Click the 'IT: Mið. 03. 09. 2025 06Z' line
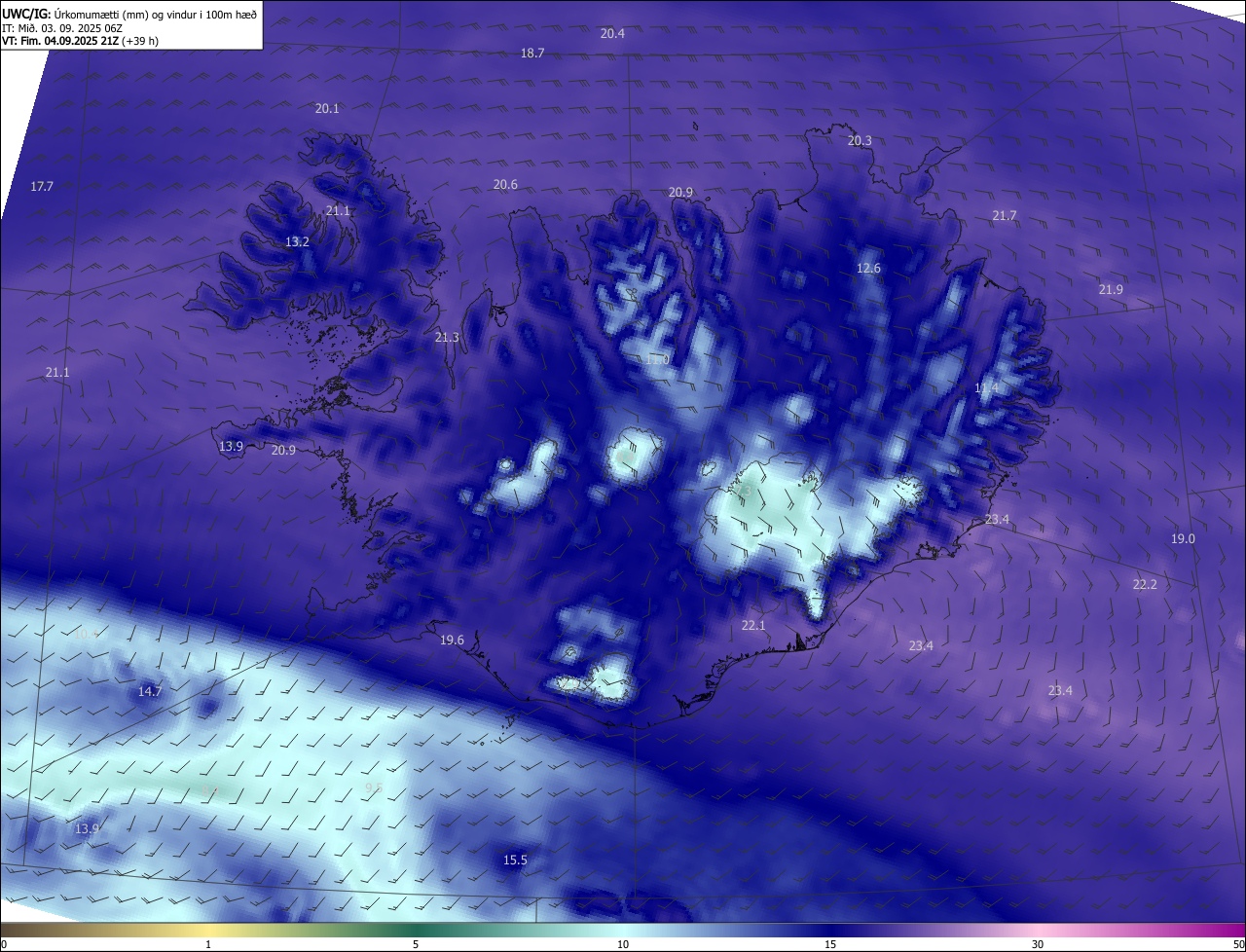 [62, 28]
